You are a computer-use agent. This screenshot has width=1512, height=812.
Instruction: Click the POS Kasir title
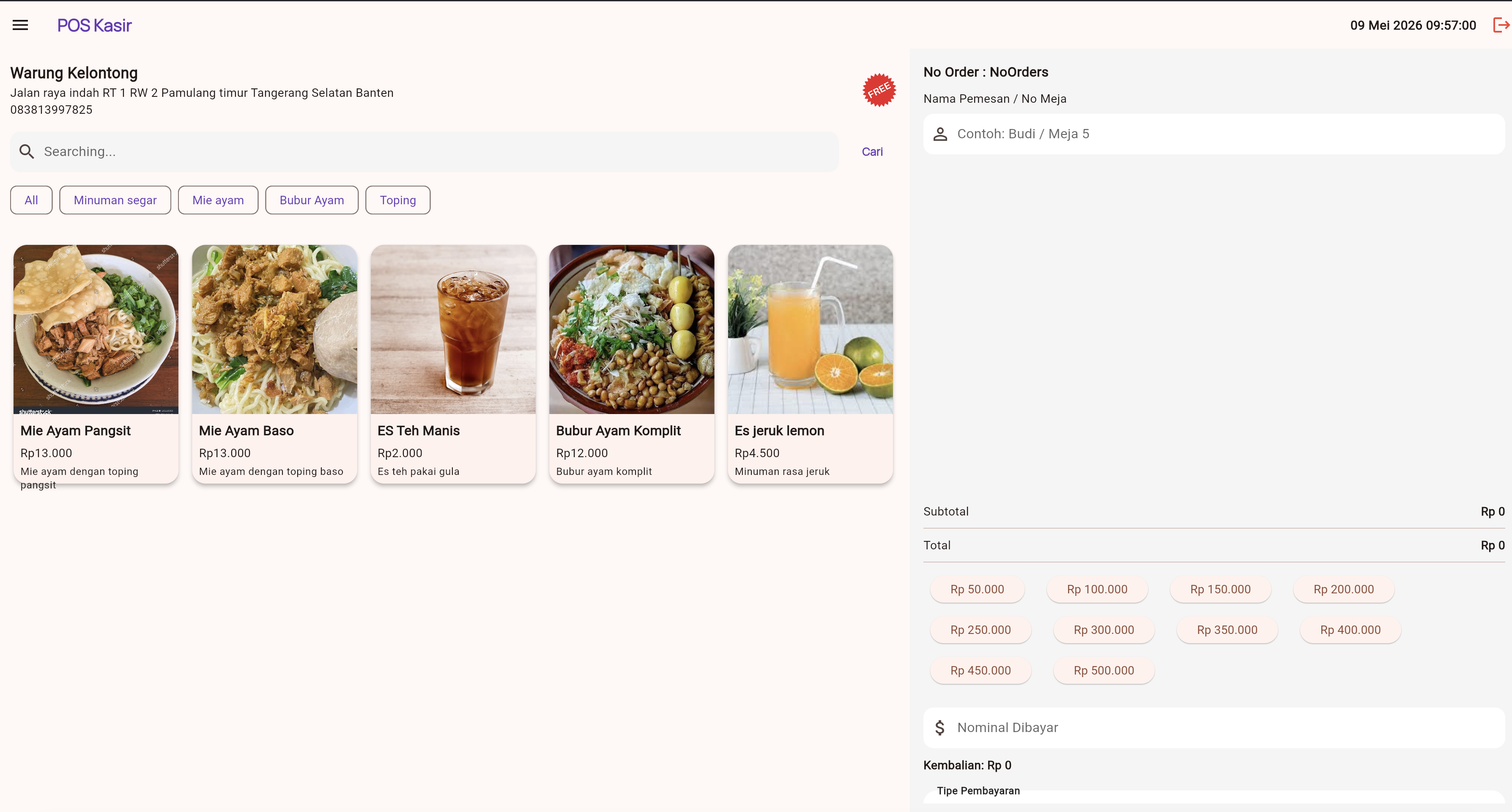[94, 25]
